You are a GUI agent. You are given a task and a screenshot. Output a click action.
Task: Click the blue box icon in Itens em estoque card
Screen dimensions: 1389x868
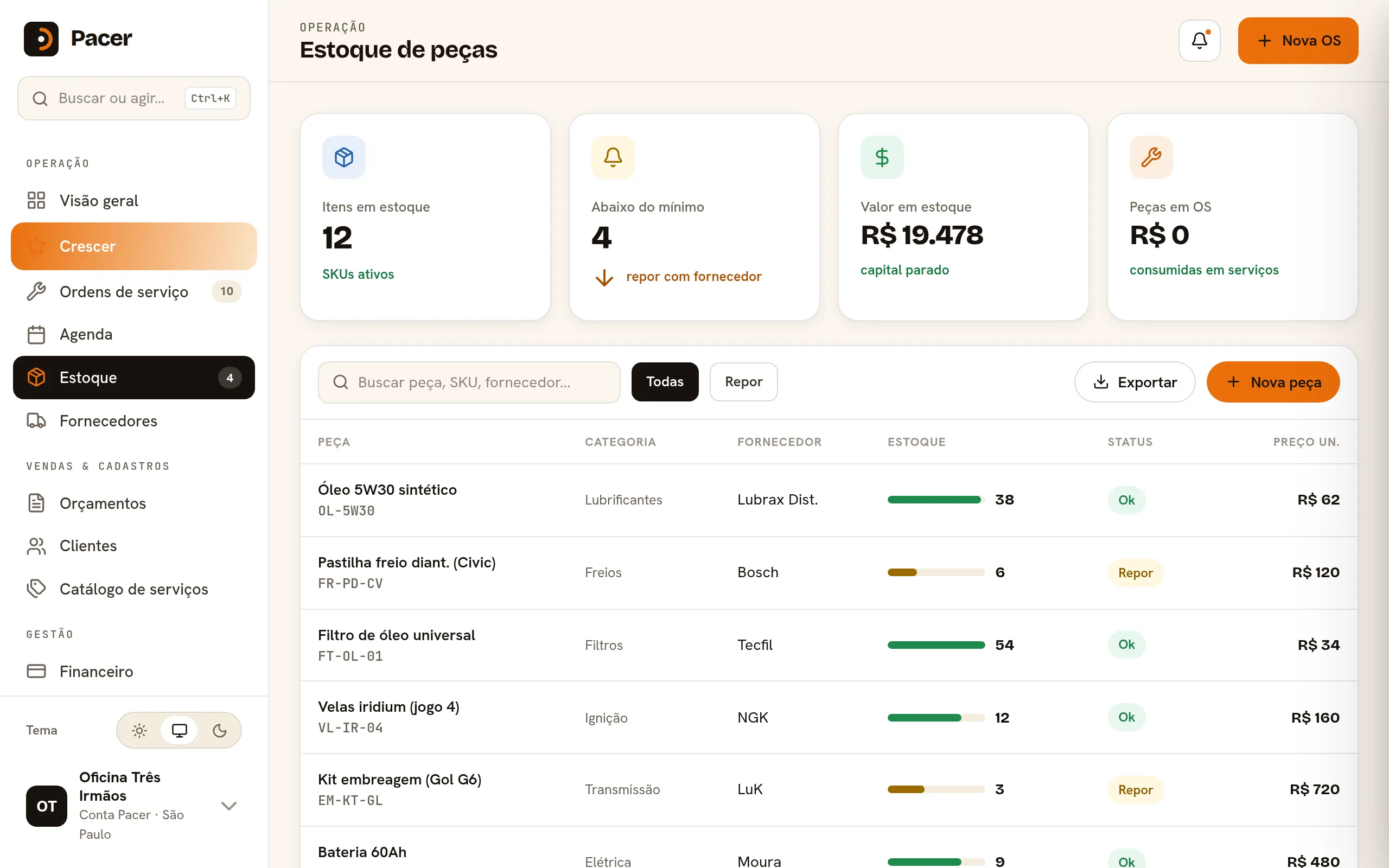point(344,157)
